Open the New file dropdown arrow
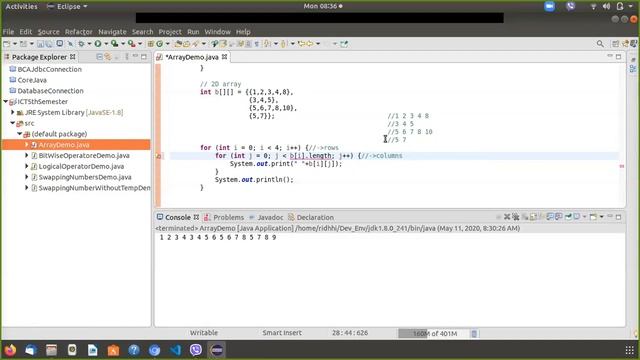 [x=15, y=44]
